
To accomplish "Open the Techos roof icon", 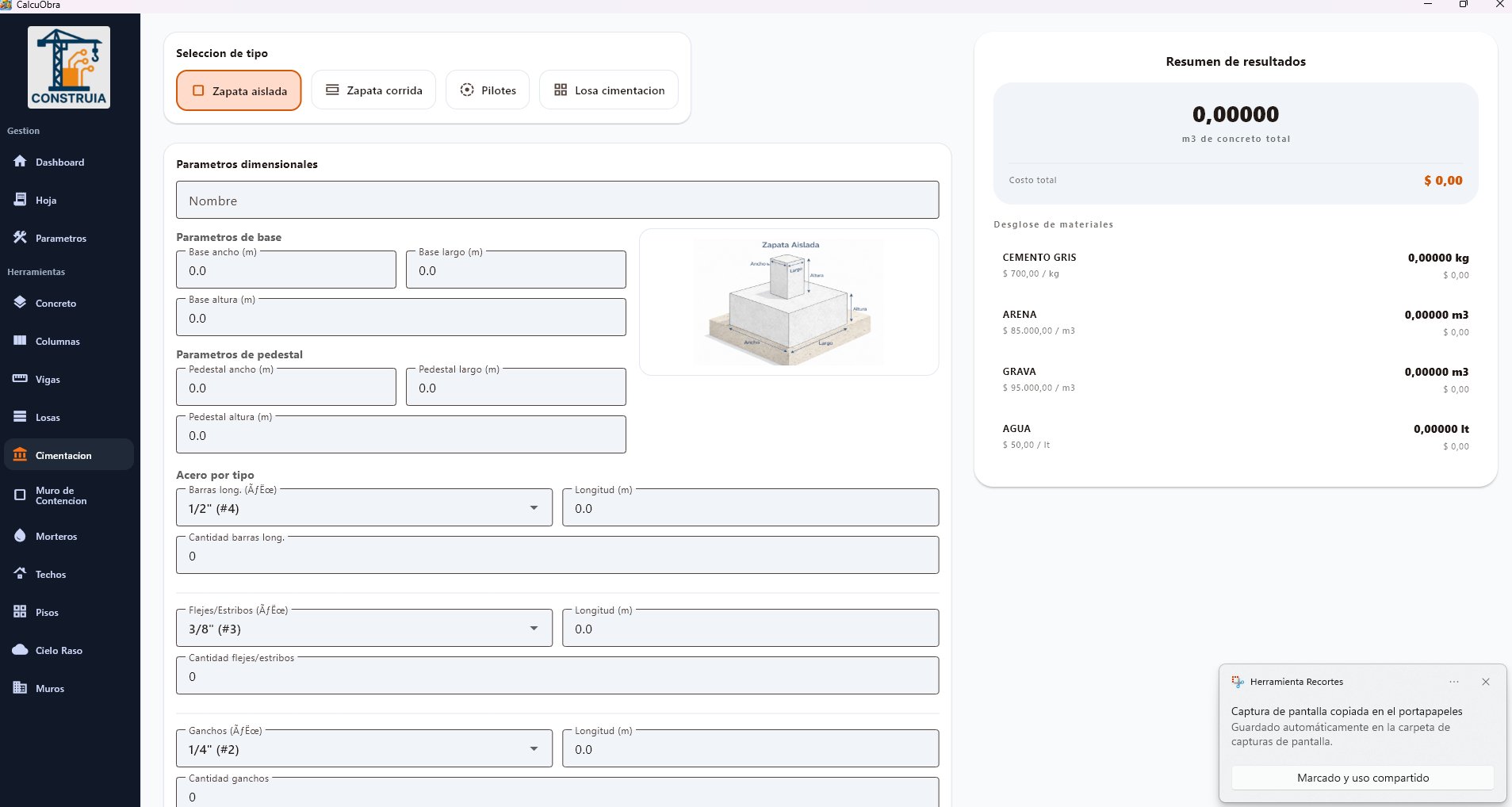I will tap(21, 574).
